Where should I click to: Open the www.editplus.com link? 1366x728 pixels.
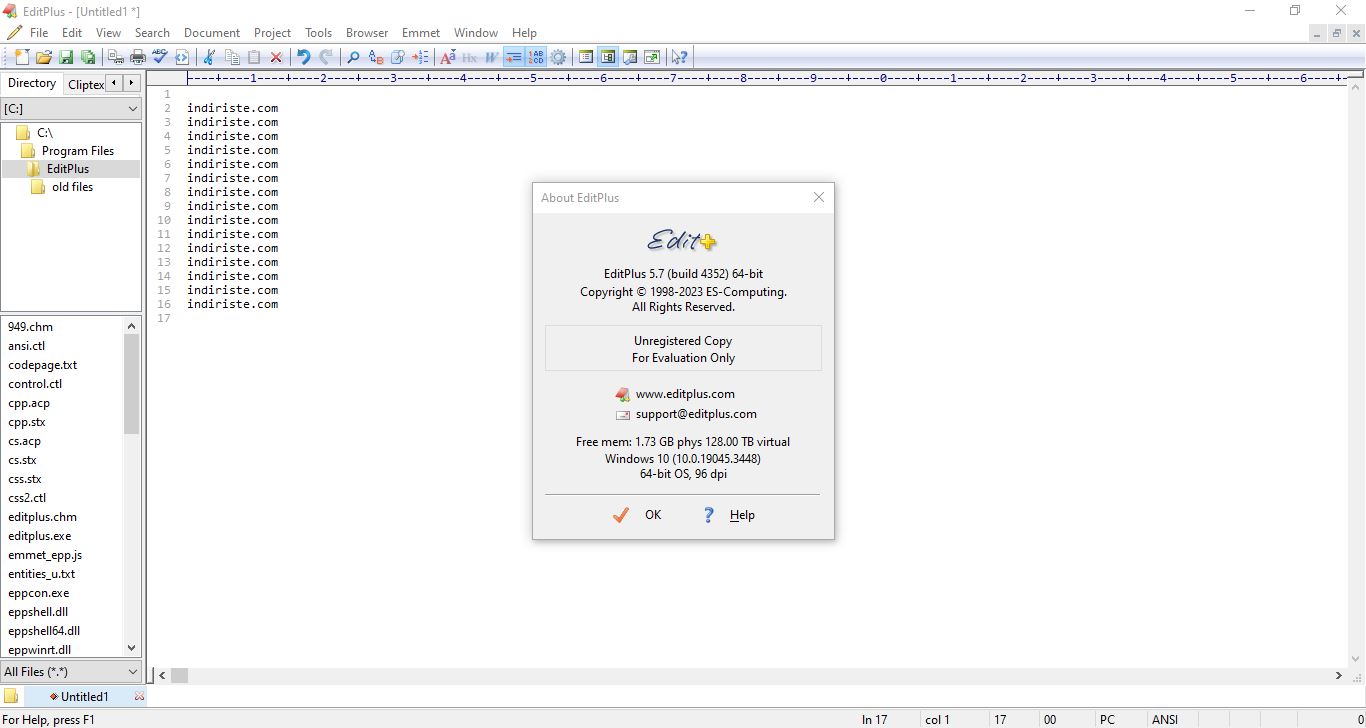[x=685, y=394]
